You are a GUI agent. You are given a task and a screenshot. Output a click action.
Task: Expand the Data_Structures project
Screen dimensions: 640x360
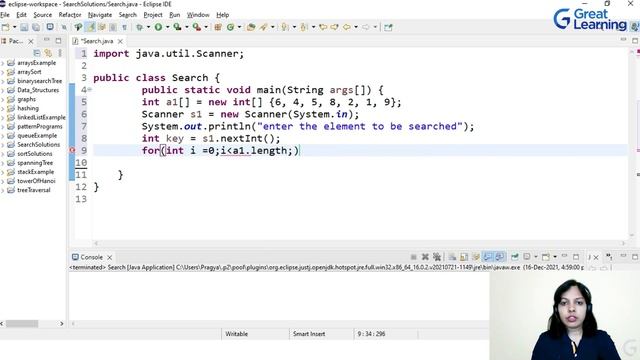point(3,90)
